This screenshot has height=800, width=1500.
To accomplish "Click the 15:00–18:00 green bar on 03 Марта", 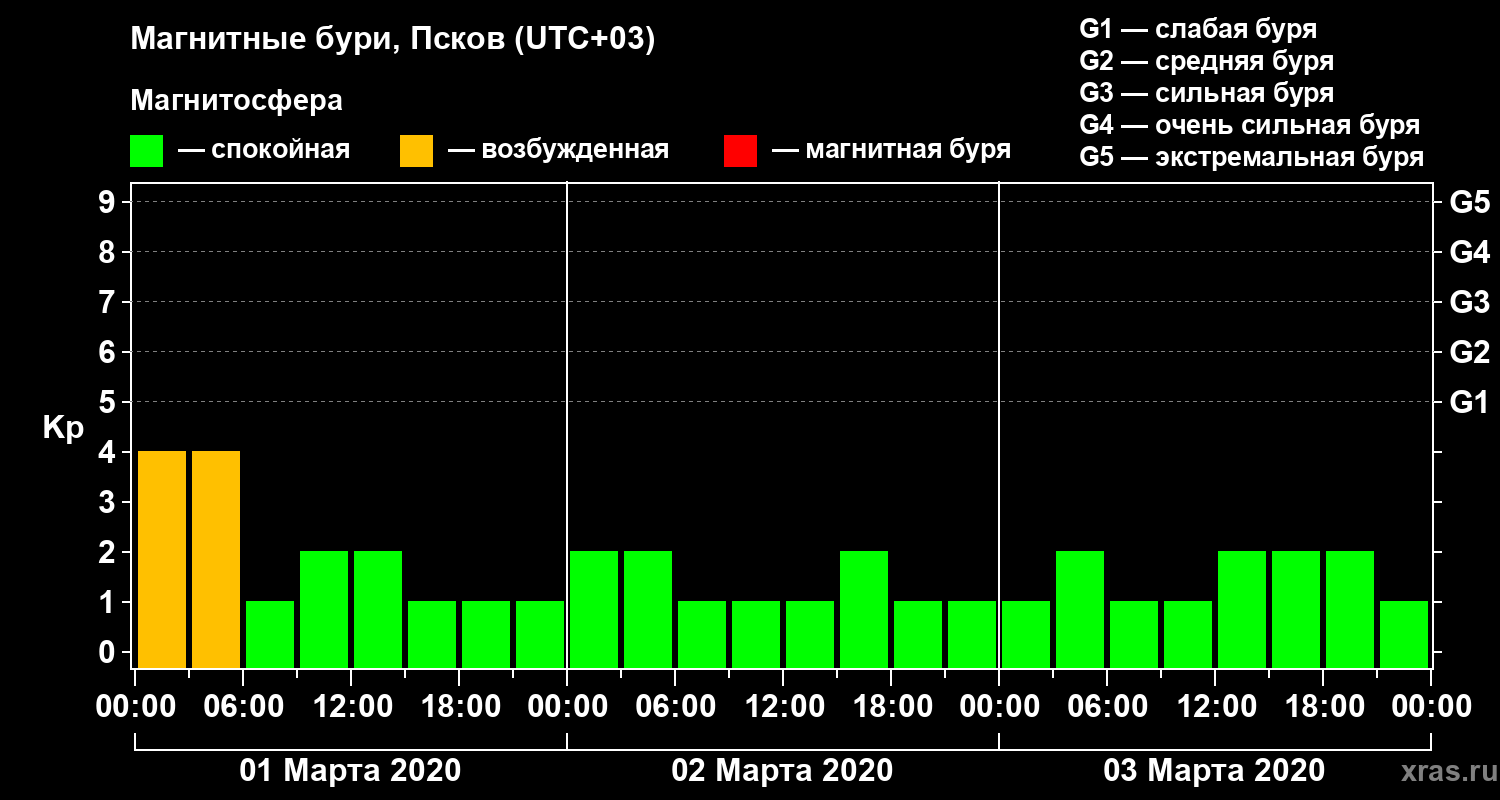I will (x=1296, y=609).
